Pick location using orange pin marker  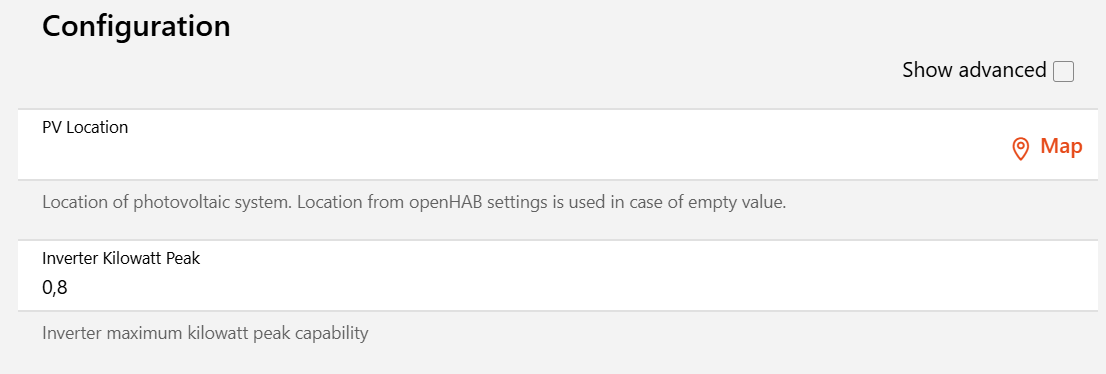(1020, 149)
